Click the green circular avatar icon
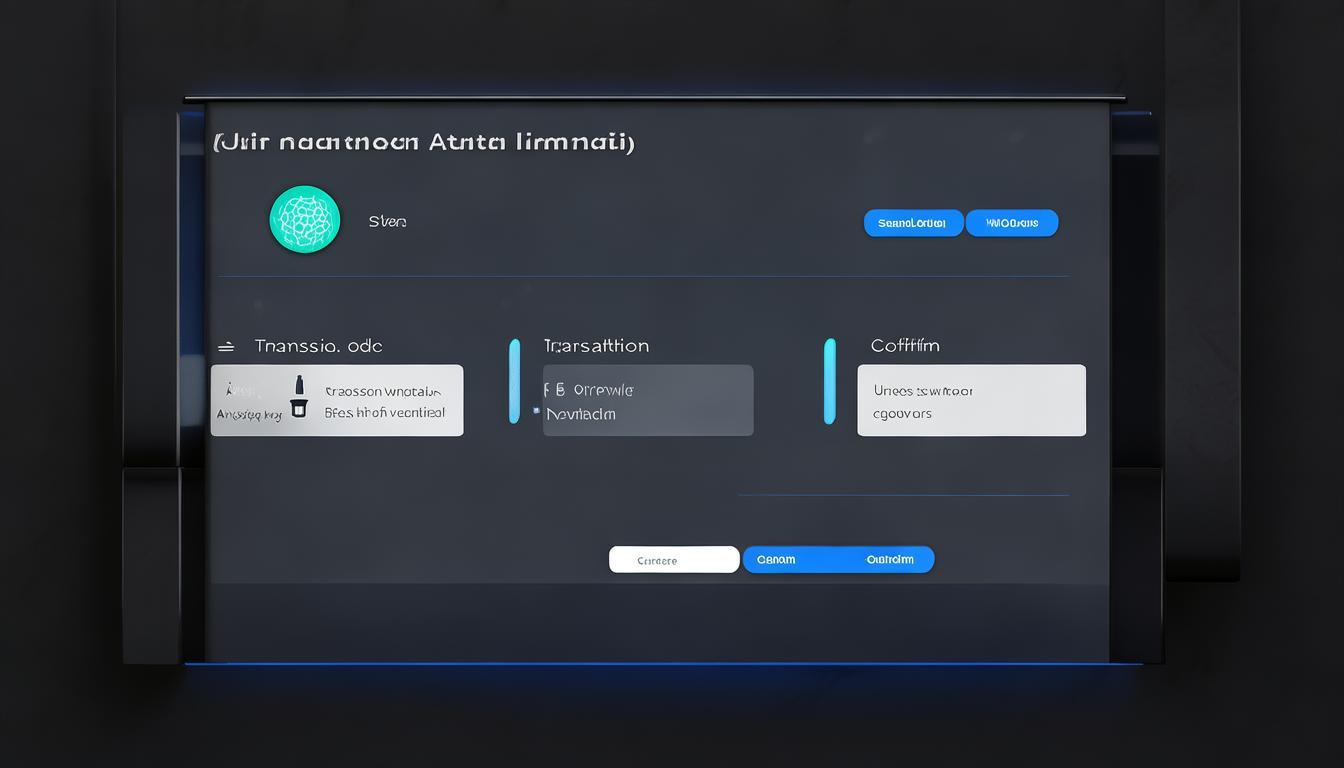This screenshot has height=768, width=1344. tap(305, 219)
